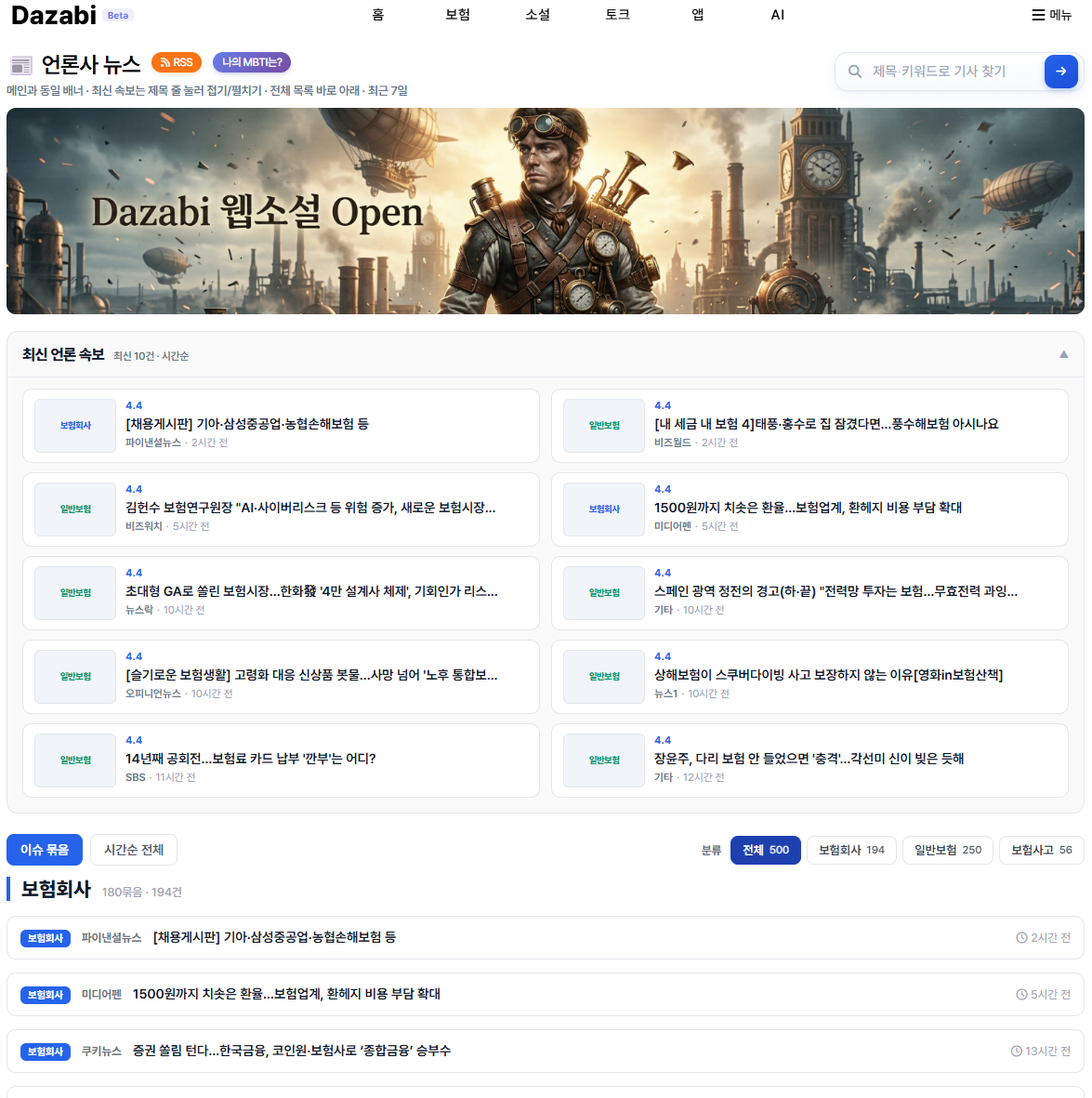Click the 보험회사 thumbnail of 채용게시판 article
Image resolution: width=1092 pixels, height=1098 pixels.
tap(75, 426)
